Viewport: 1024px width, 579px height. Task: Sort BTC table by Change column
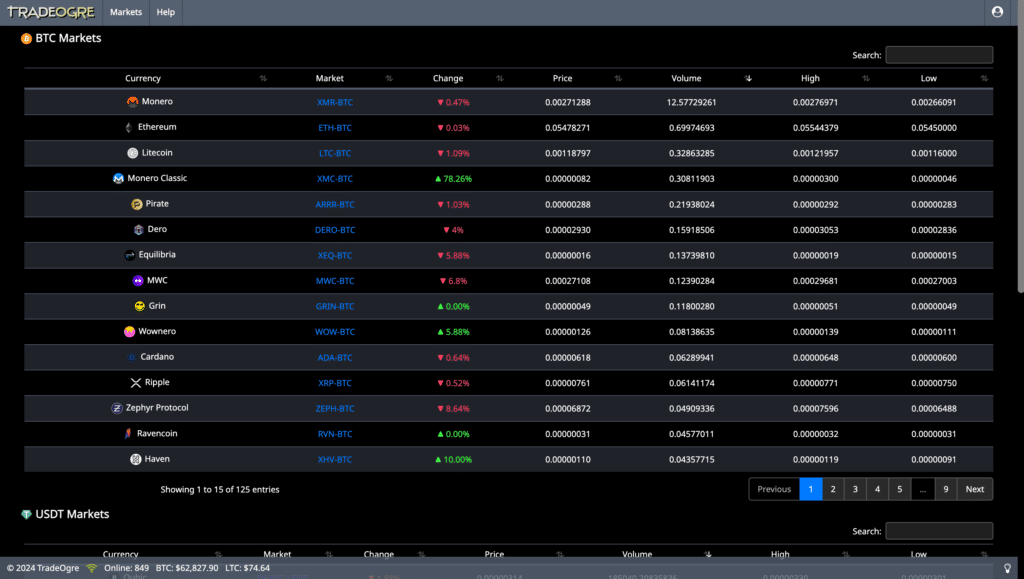tap(448, 78)
